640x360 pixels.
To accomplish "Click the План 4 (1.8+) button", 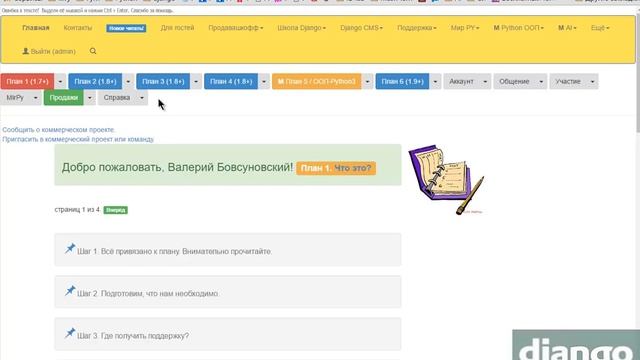I will click(x=231, y=81).
